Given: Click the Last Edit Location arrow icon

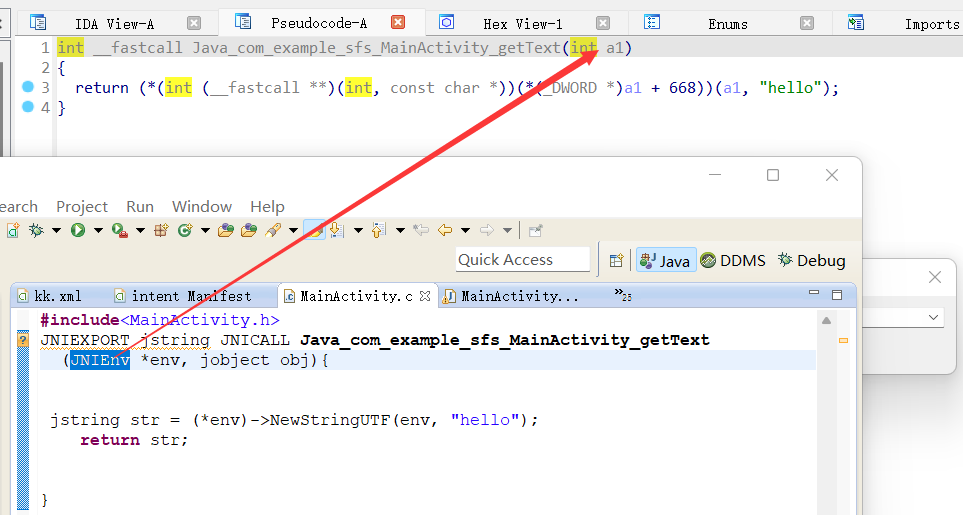Looking at the screenshot, I should tap(421, 231).
